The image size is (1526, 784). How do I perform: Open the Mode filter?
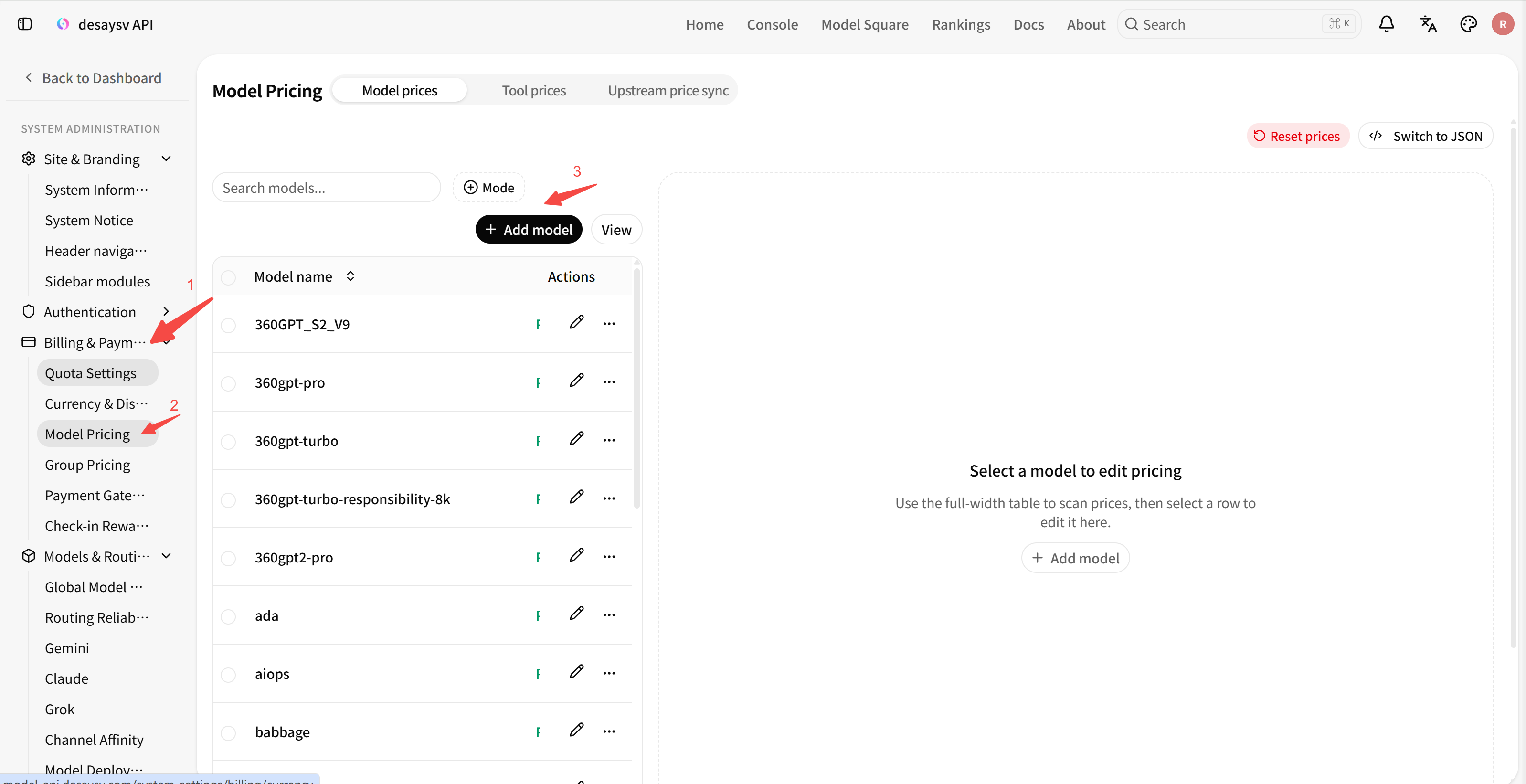pyautogui.click(x=489, y=188)
